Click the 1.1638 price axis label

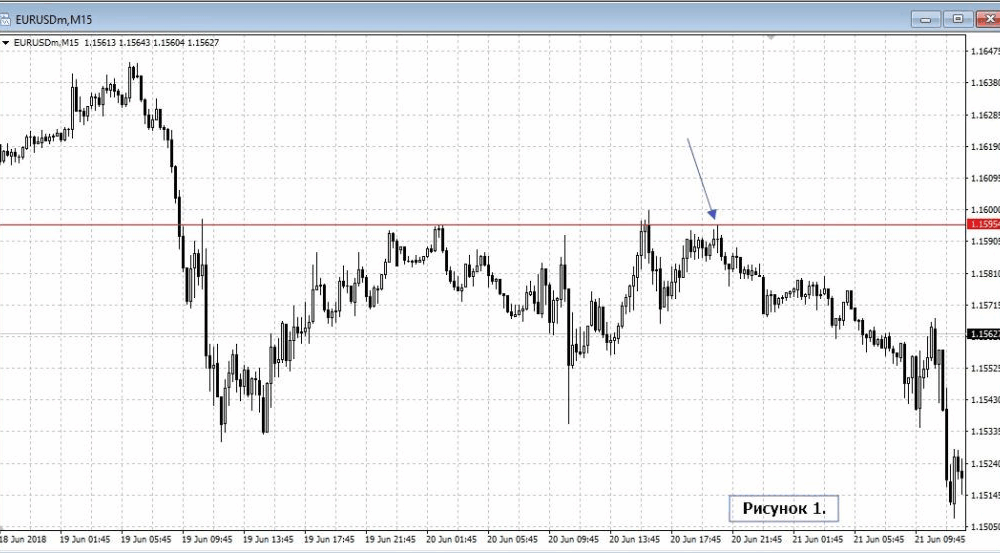[985, 83]
